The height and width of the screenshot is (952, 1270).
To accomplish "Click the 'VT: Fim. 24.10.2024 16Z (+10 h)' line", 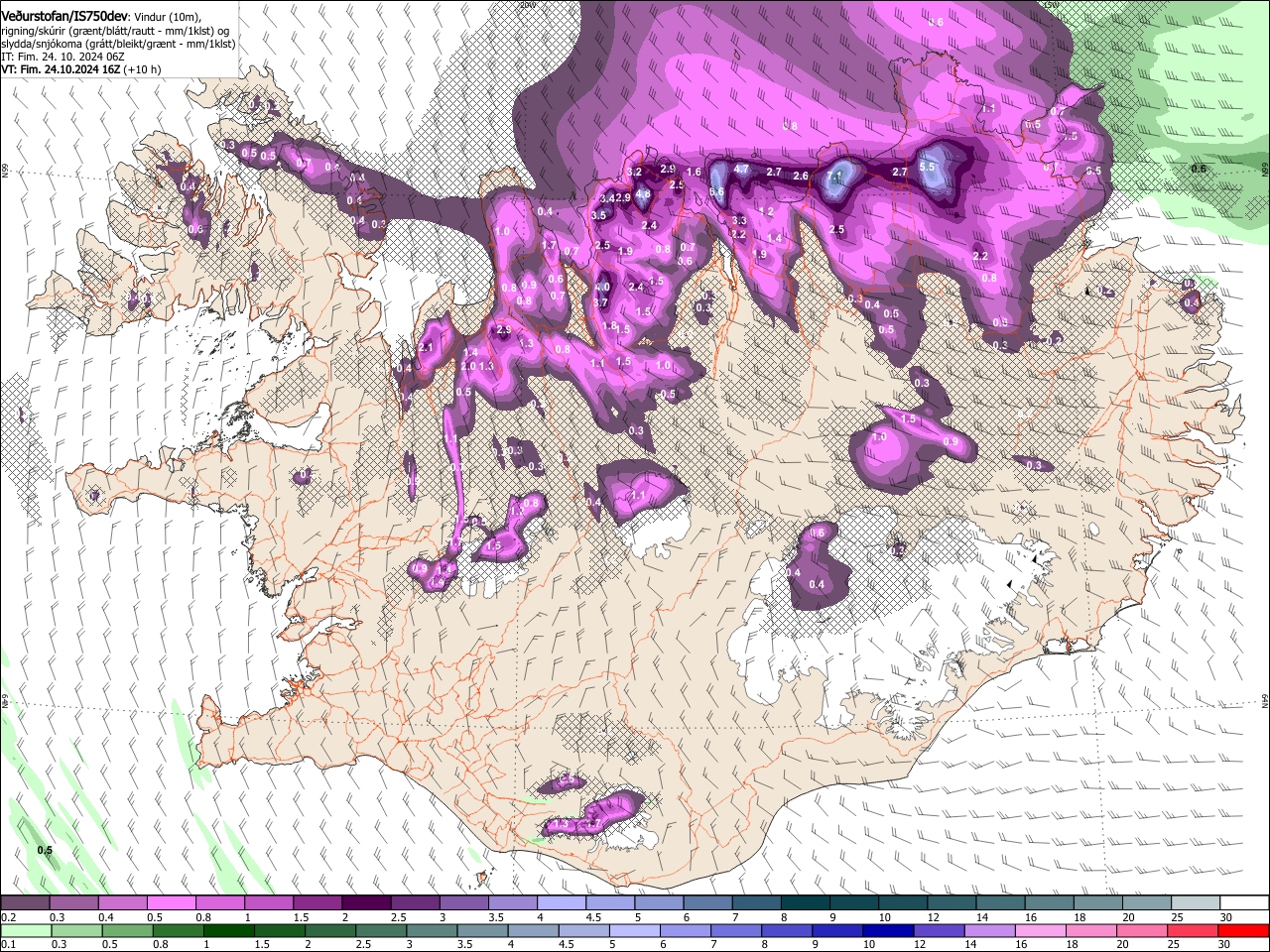I will (81, 69).
